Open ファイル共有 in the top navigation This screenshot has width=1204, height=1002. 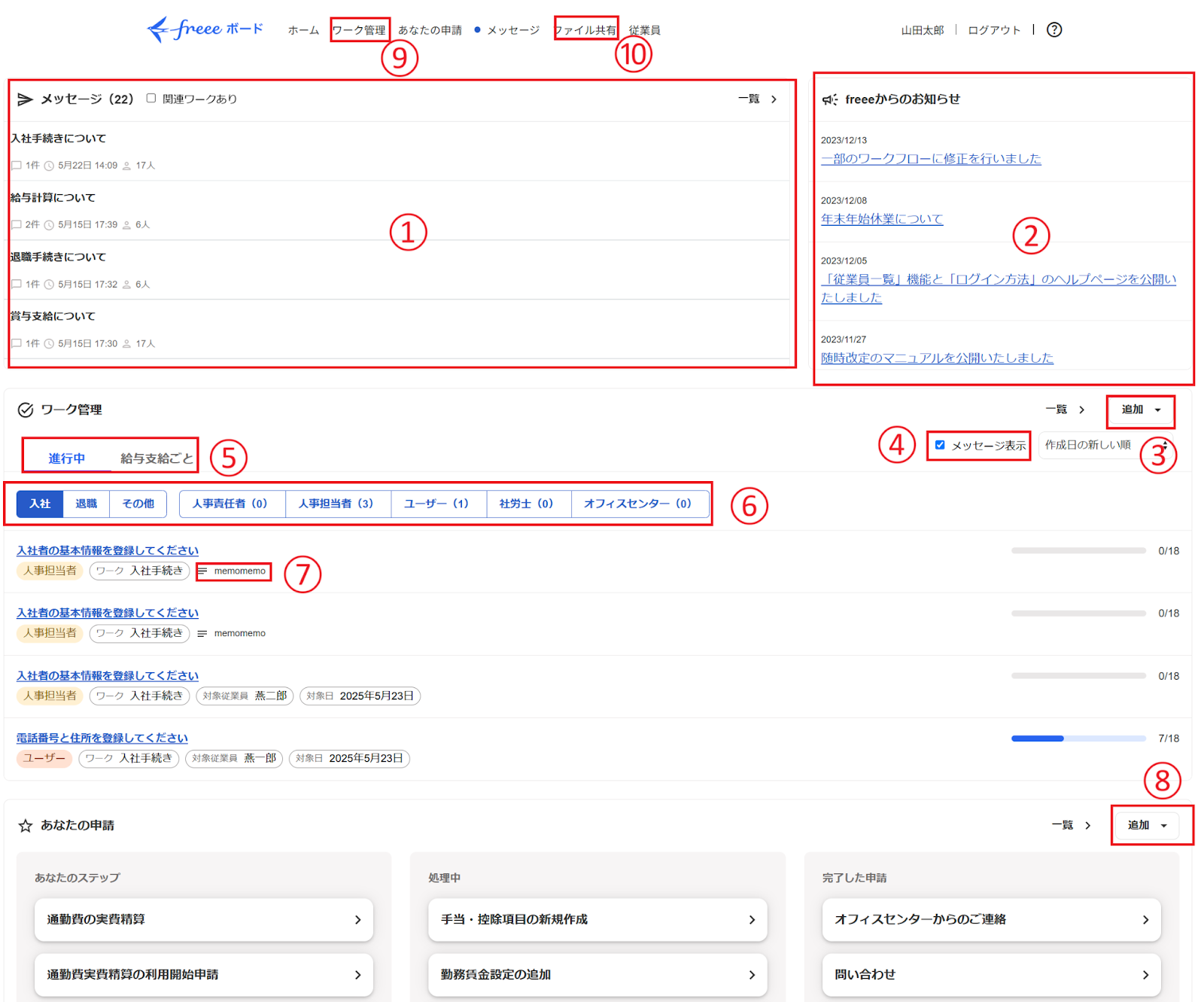(x=585, y=30)
